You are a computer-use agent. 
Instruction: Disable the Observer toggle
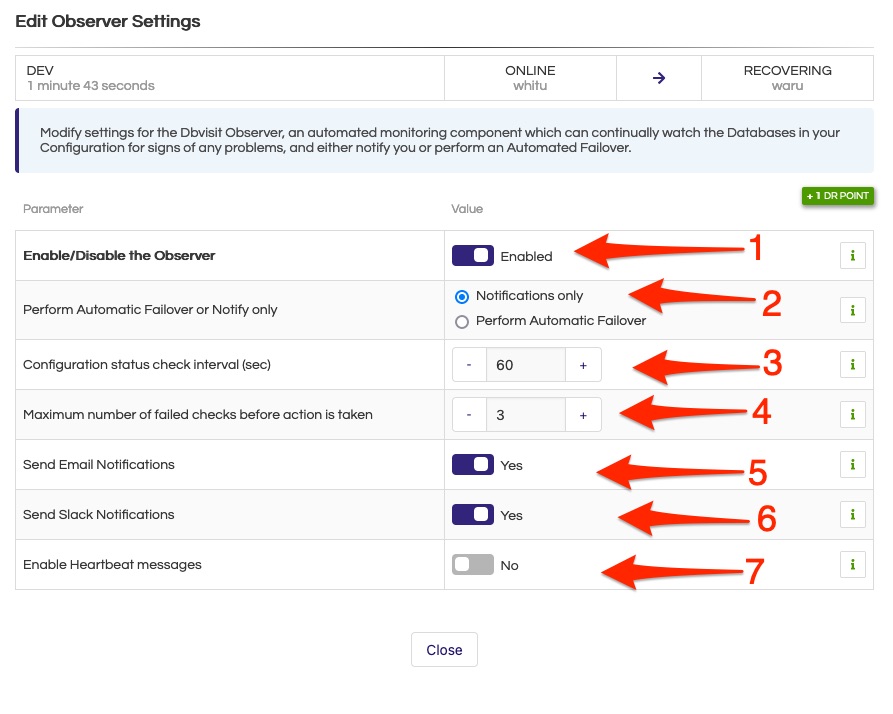pos(472,255)
